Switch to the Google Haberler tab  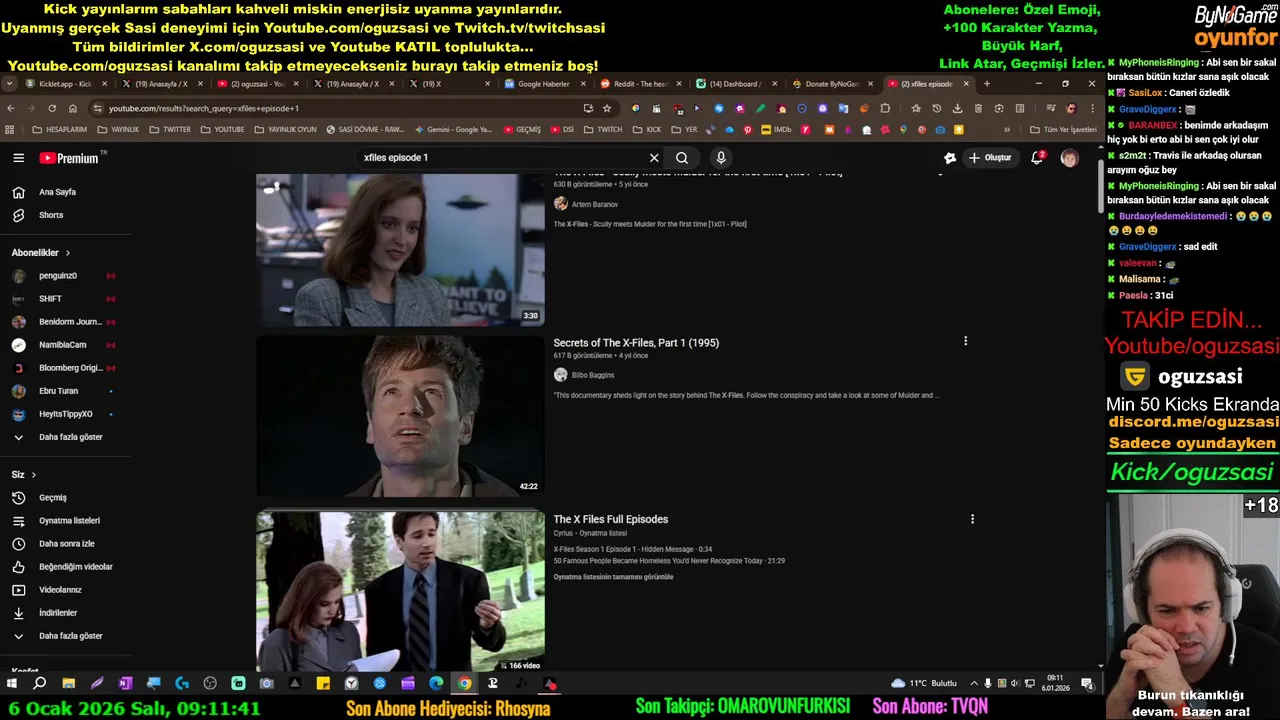click(543, 84)
